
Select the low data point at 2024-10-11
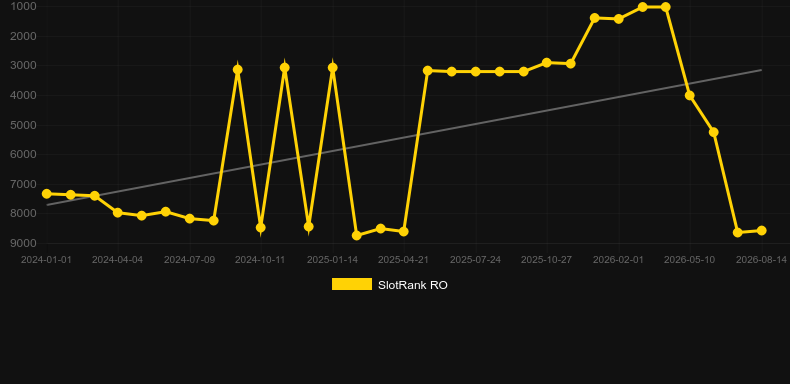click(x=260, y=228)
